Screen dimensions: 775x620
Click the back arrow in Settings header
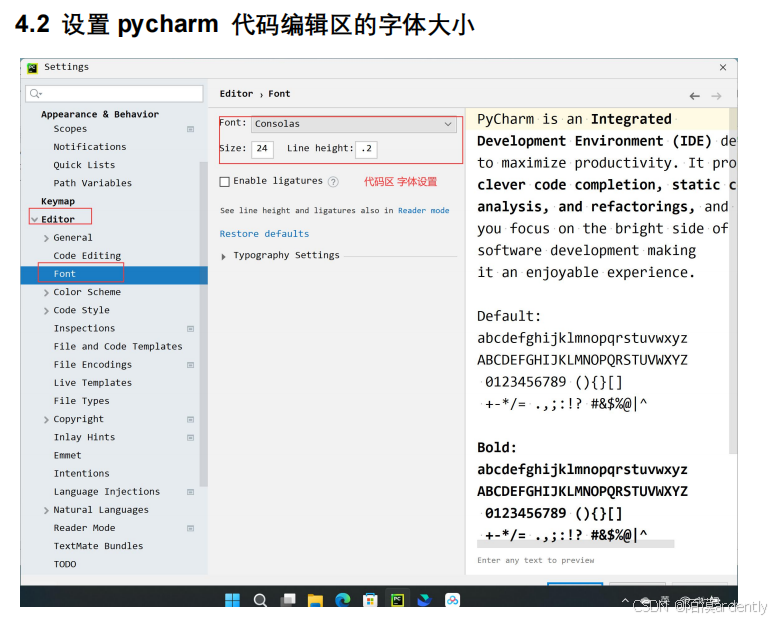[x=694, y=96]
